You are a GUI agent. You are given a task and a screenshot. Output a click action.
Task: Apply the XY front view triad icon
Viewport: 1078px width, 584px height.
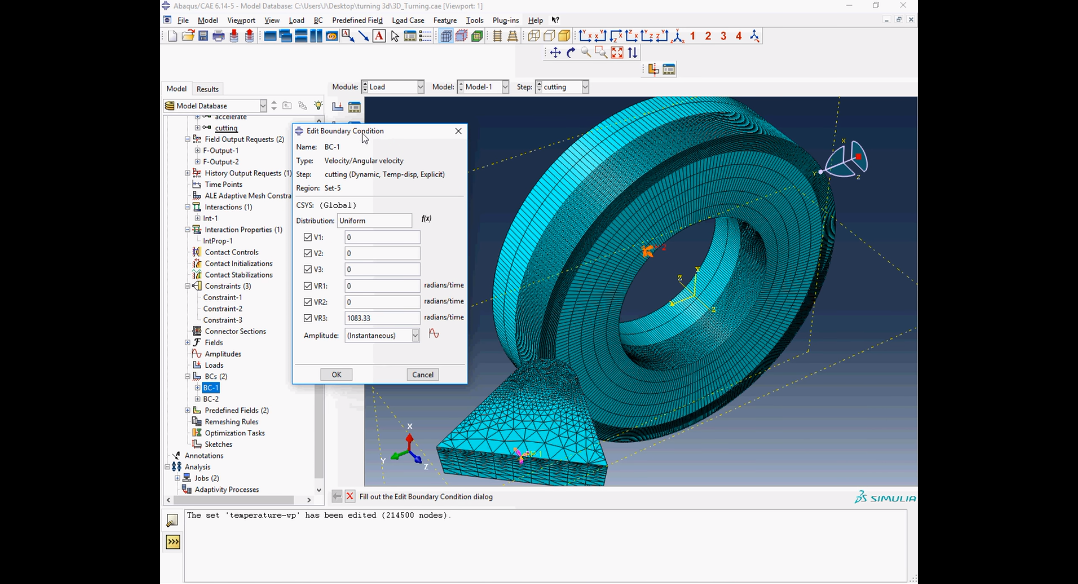tap(586, 36)
